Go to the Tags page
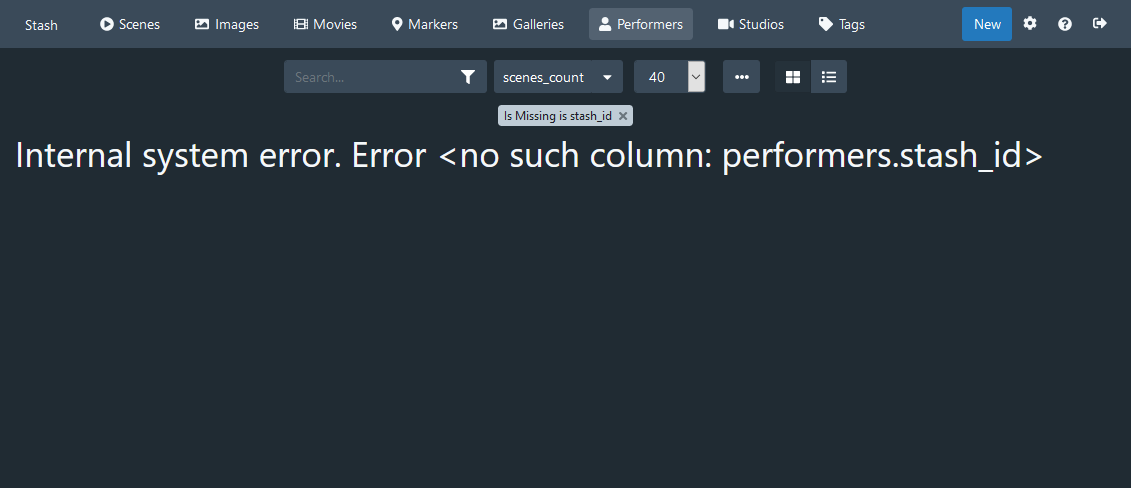The image size is (1131, 488). click(x=841, y=24)
